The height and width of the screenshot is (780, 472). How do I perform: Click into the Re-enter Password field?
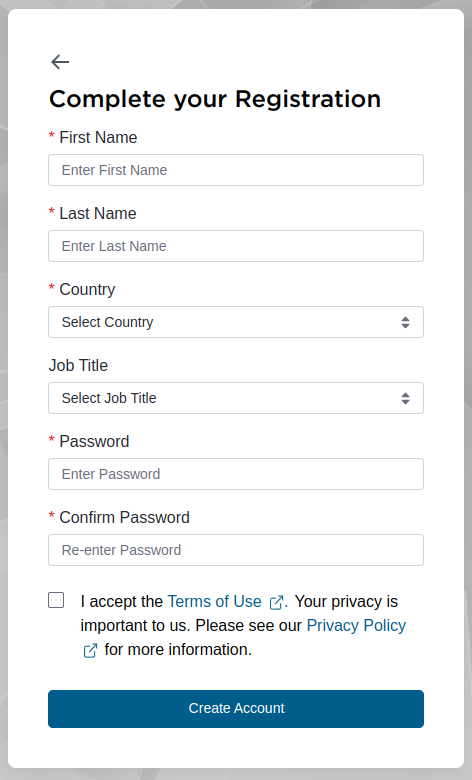(x=236, y=550)
